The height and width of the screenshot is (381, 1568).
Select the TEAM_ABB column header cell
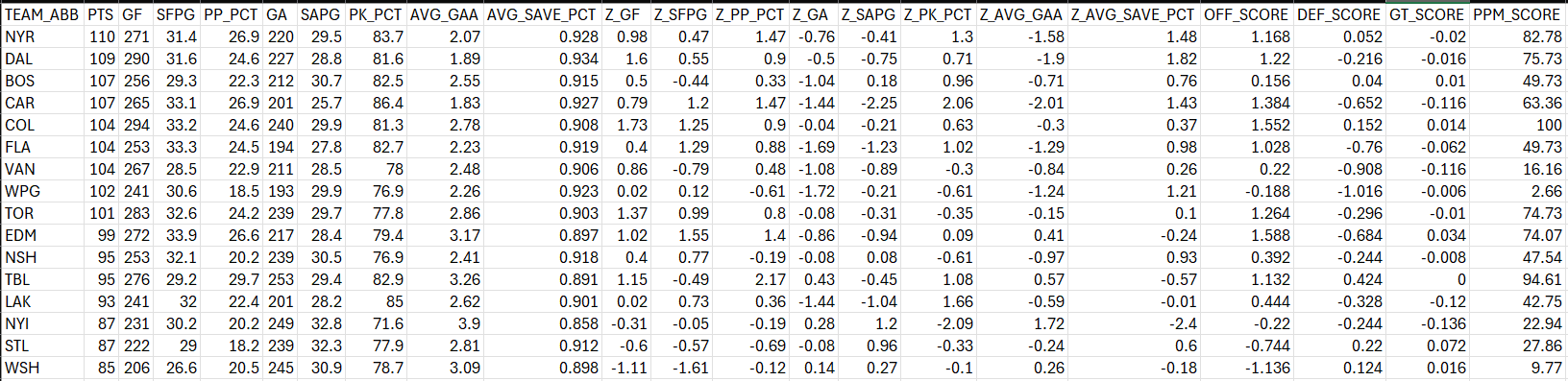pyautogui.click(x=42, y=14)
